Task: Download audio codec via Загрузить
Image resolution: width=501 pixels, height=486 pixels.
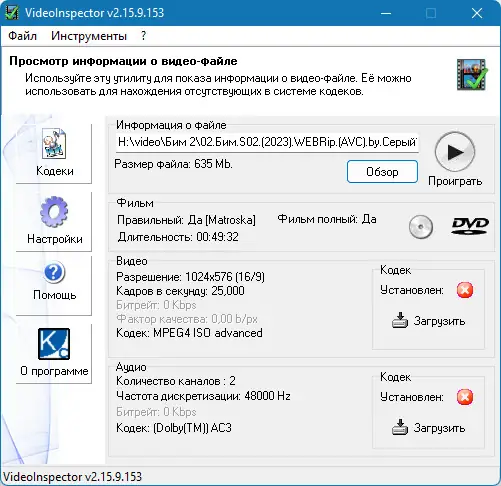Action: [428, 428]
